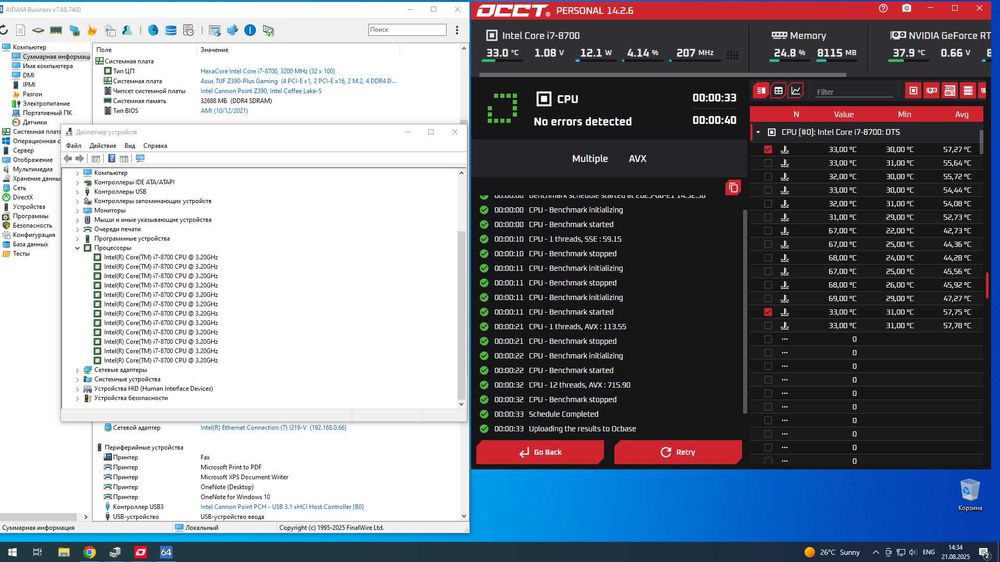The width and height of the screenshot is (1000, 562).
Task: Expand Компьютер node in Device Manager
Action: coord(78,173)
